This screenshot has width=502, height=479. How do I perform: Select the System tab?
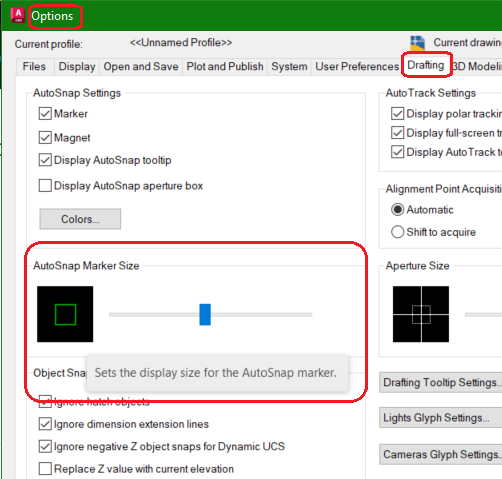pos(289,66)
